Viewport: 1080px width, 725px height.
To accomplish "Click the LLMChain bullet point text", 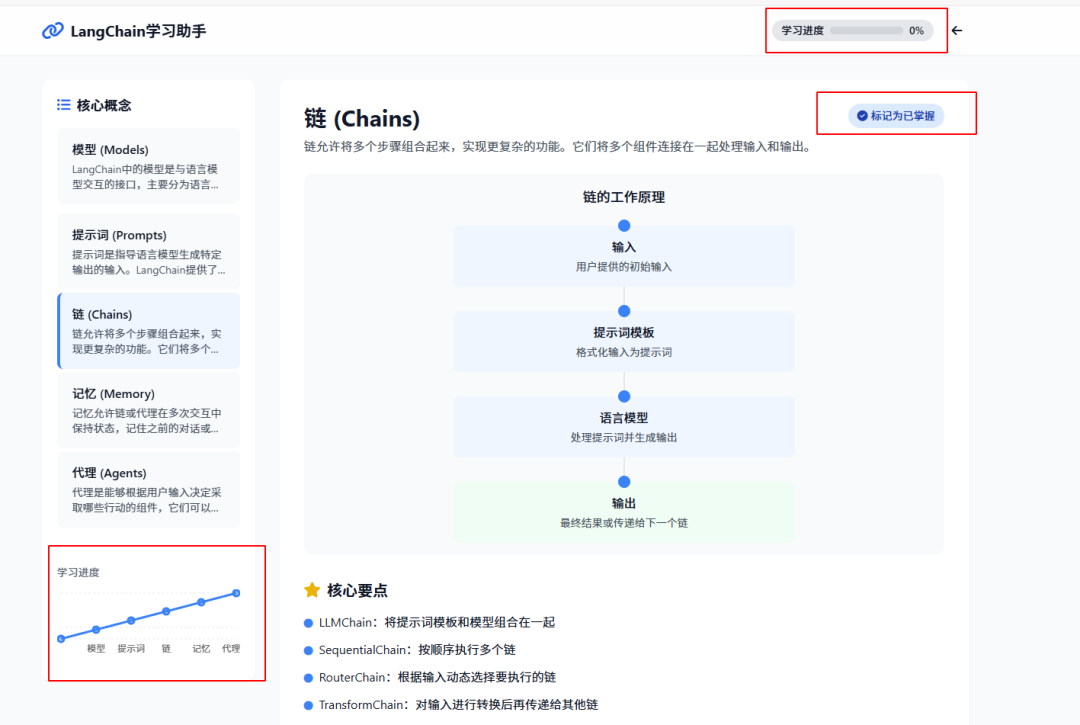I will pos(437,622).
